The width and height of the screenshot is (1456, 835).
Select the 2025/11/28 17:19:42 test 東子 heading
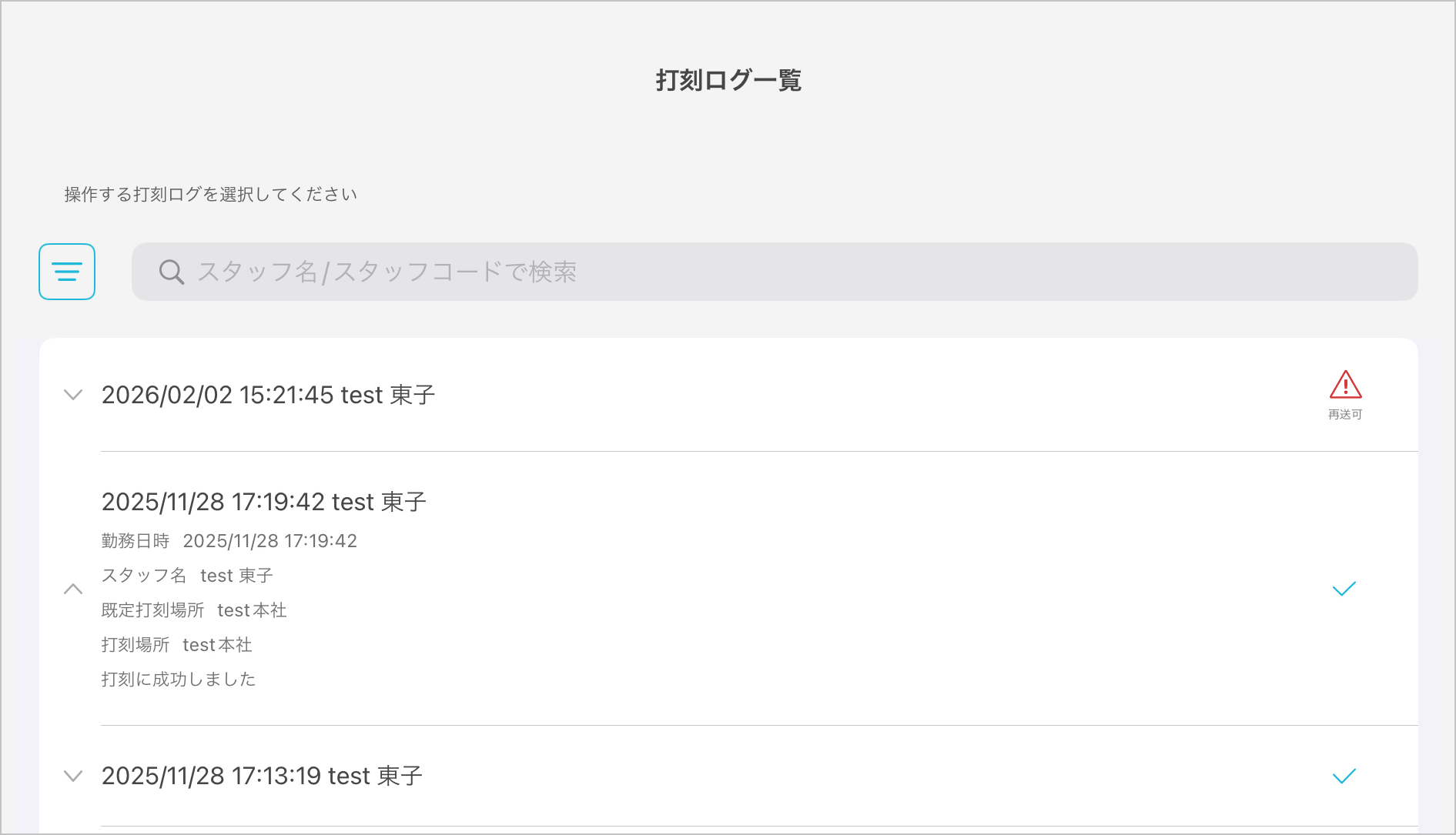click(x=263, y=502)
